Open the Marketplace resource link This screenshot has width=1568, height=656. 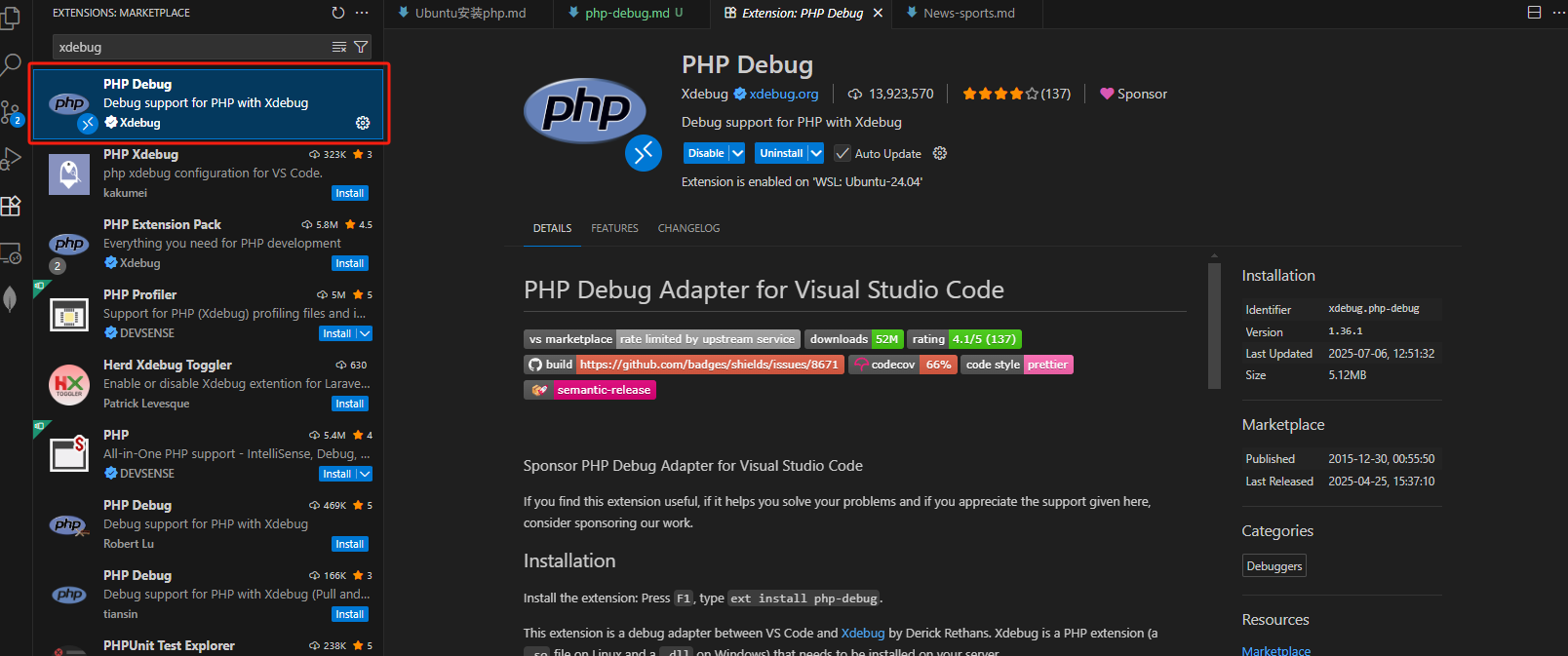click(1275, 650)
